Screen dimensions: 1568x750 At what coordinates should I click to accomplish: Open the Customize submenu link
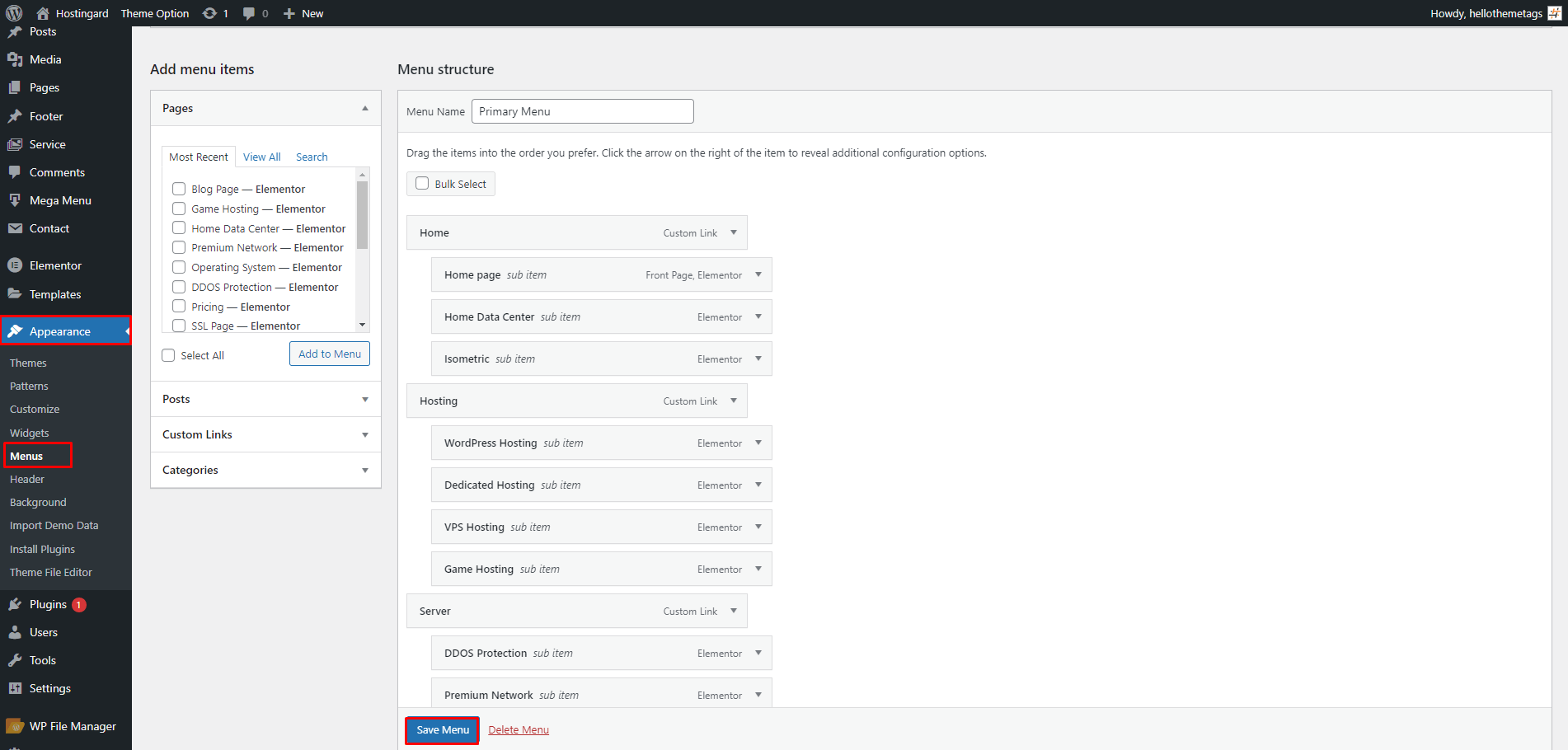tap(35, 409)
